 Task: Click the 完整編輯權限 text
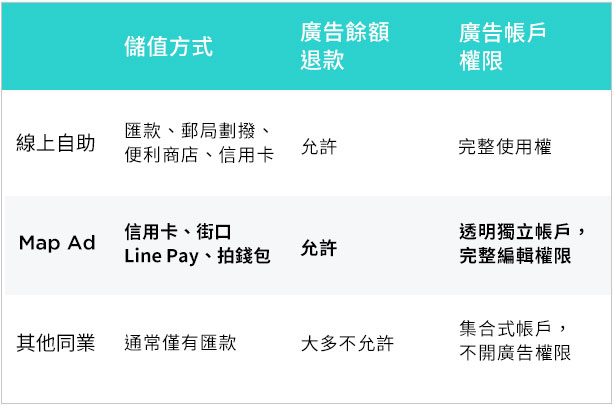(515, 256)
